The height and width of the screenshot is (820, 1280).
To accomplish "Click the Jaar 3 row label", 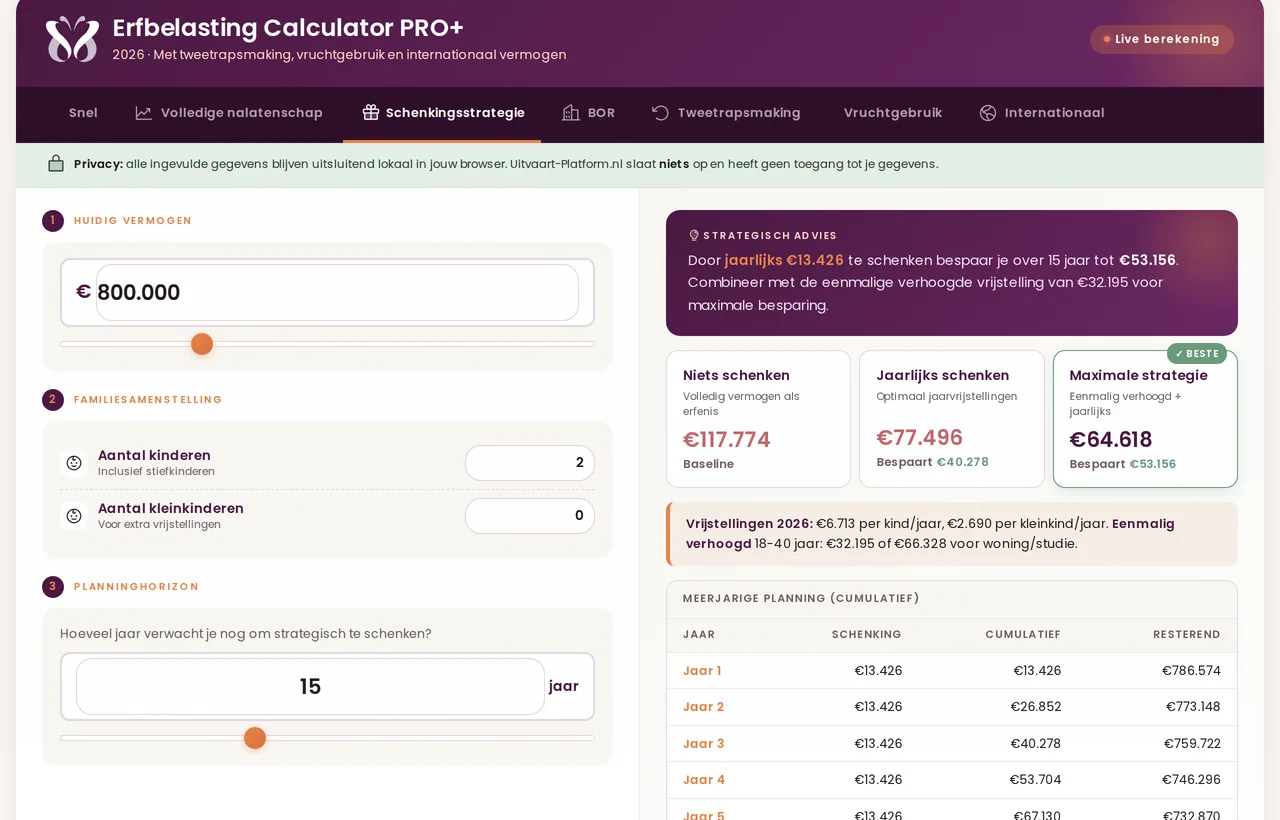I will [x=704, y=744].
